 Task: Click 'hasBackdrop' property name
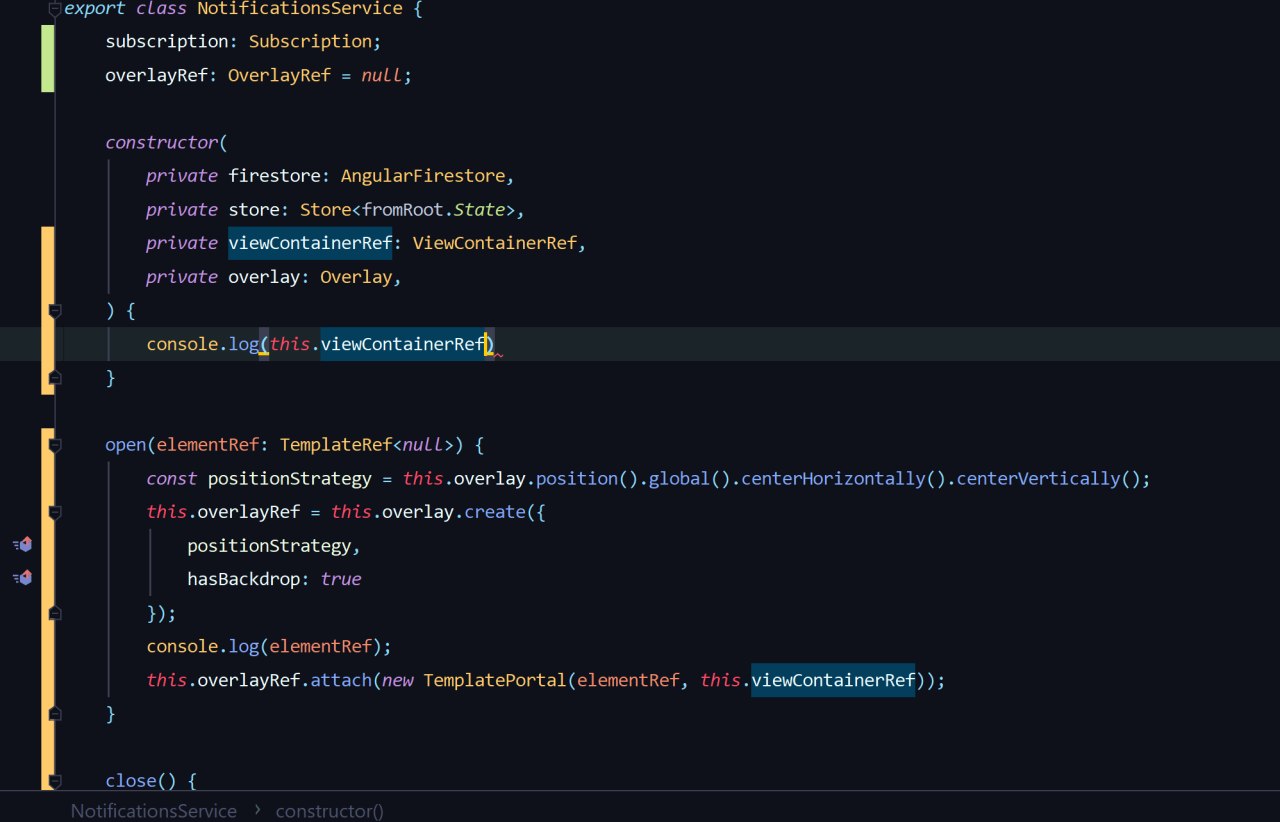click(x=243, y=579)
